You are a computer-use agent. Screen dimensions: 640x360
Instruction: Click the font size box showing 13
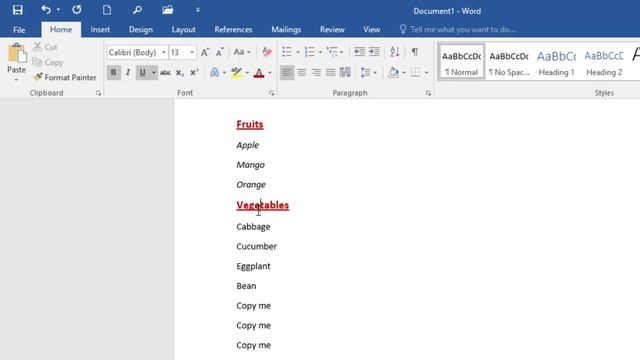tap(179, 52)
